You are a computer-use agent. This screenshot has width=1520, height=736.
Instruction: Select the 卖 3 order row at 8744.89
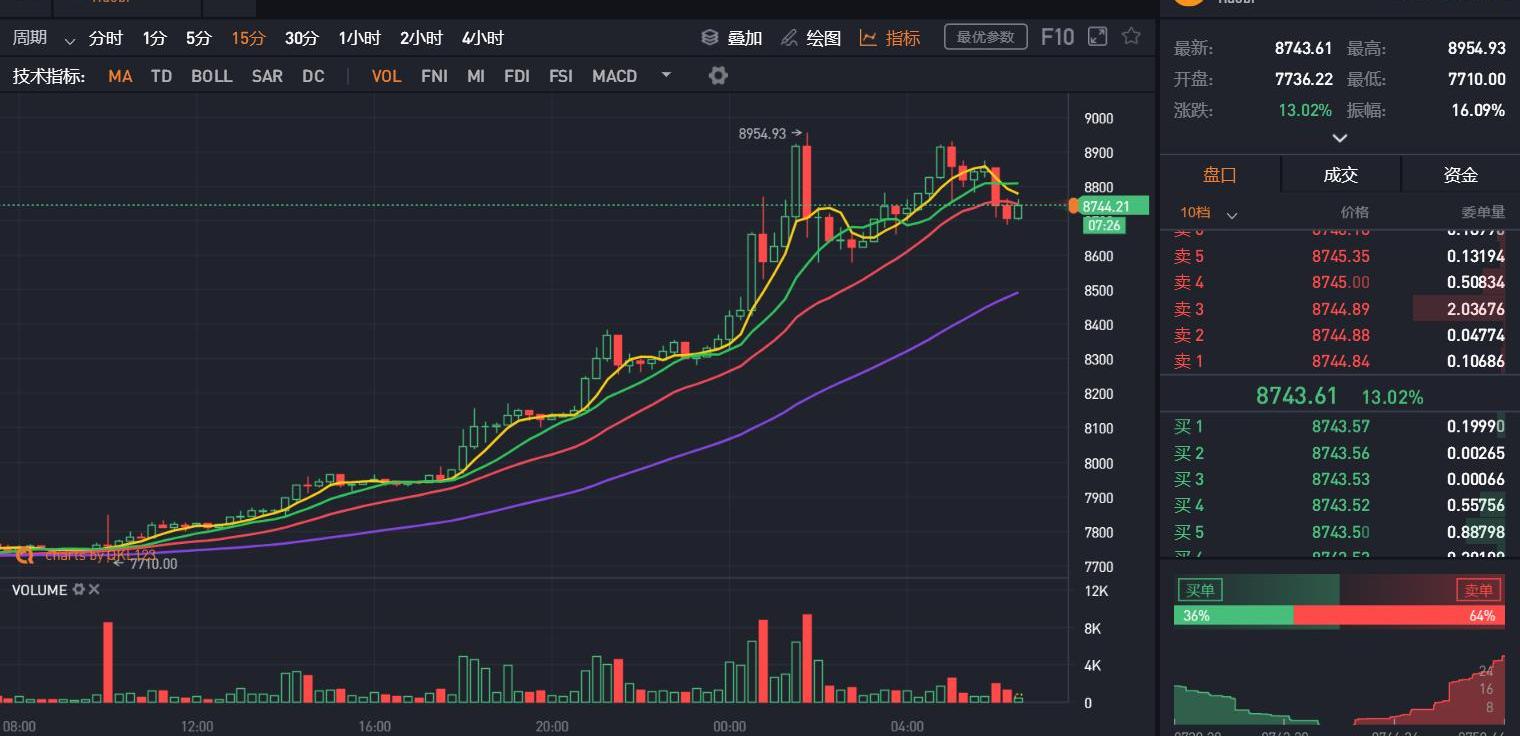coord(1340,309)
